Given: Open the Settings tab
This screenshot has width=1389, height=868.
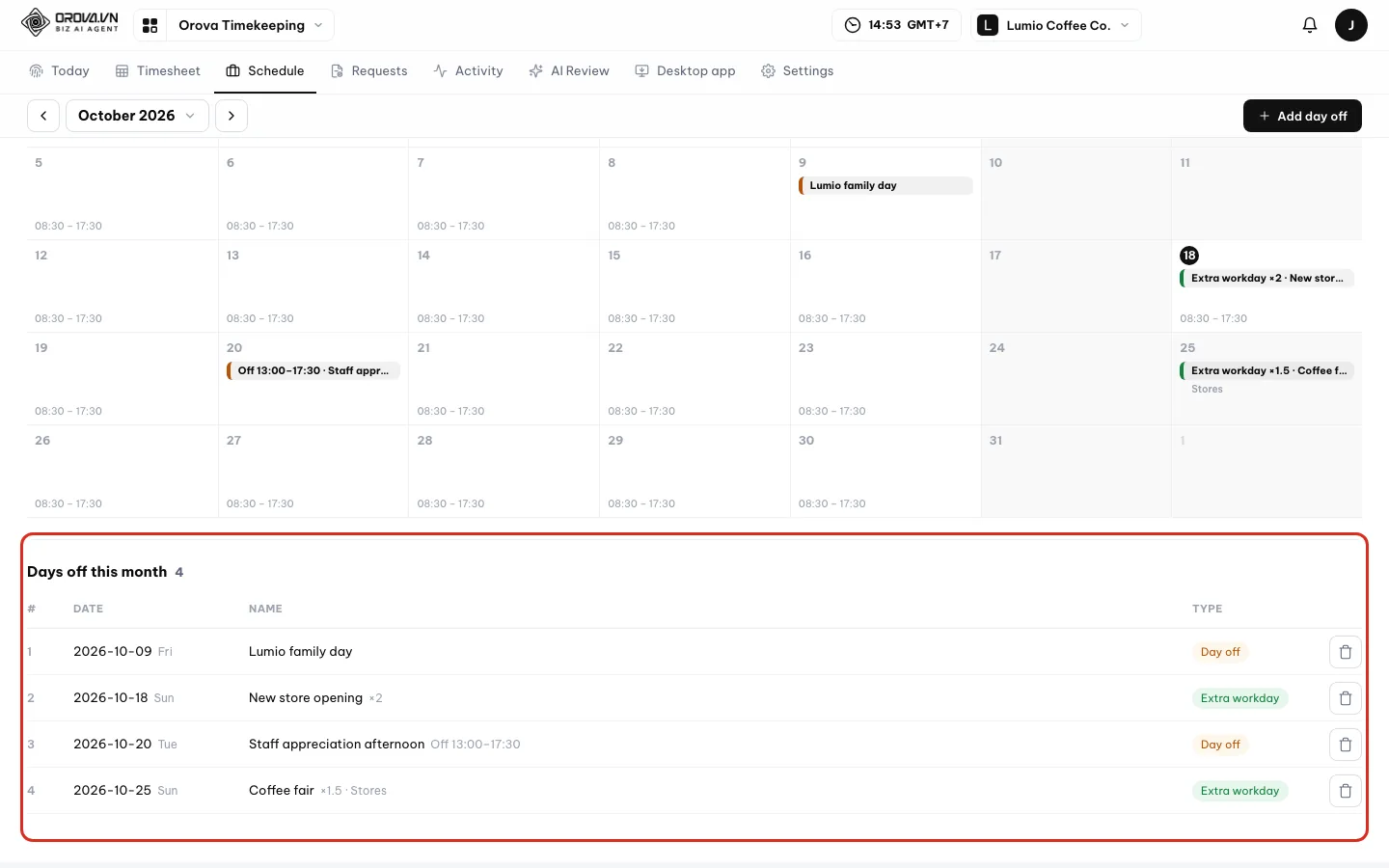Looking at the screenshot, I should tap(797, 70).
